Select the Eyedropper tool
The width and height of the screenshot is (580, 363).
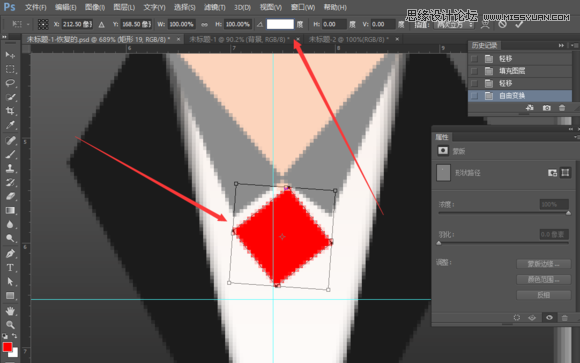click(x=10, y=125)
